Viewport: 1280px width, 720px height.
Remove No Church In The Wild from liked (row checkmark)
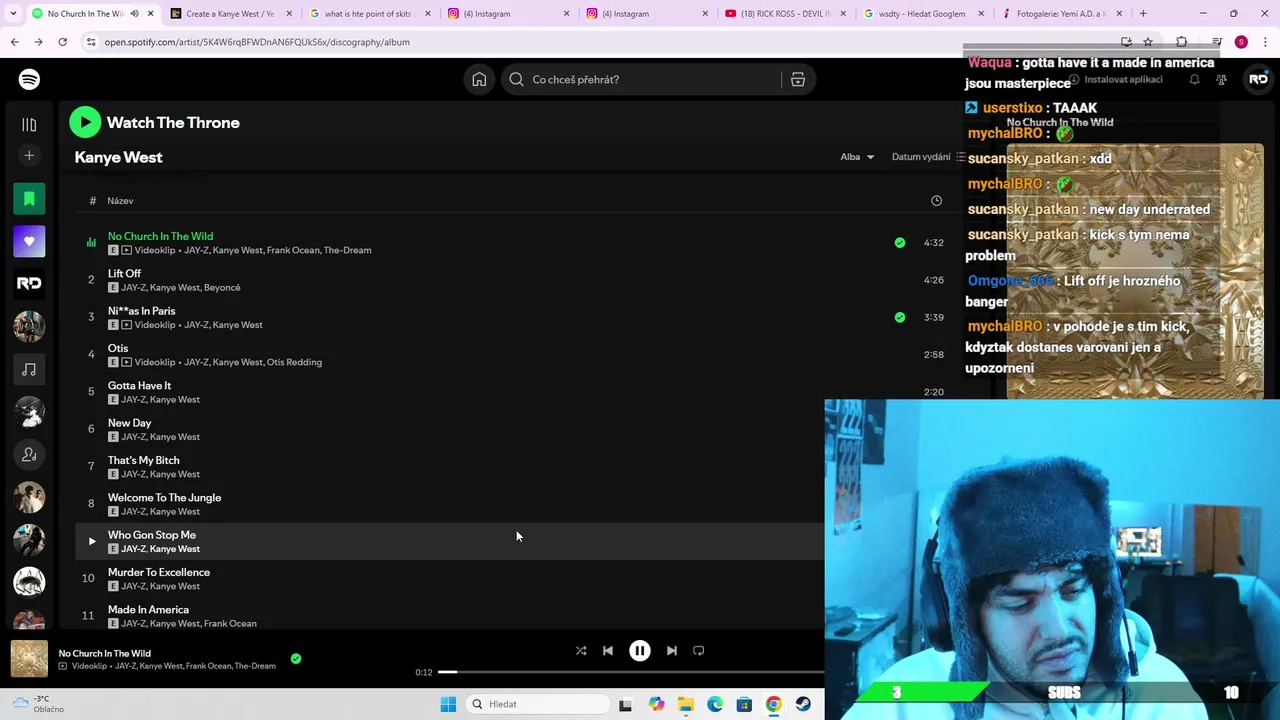point(900,242)
